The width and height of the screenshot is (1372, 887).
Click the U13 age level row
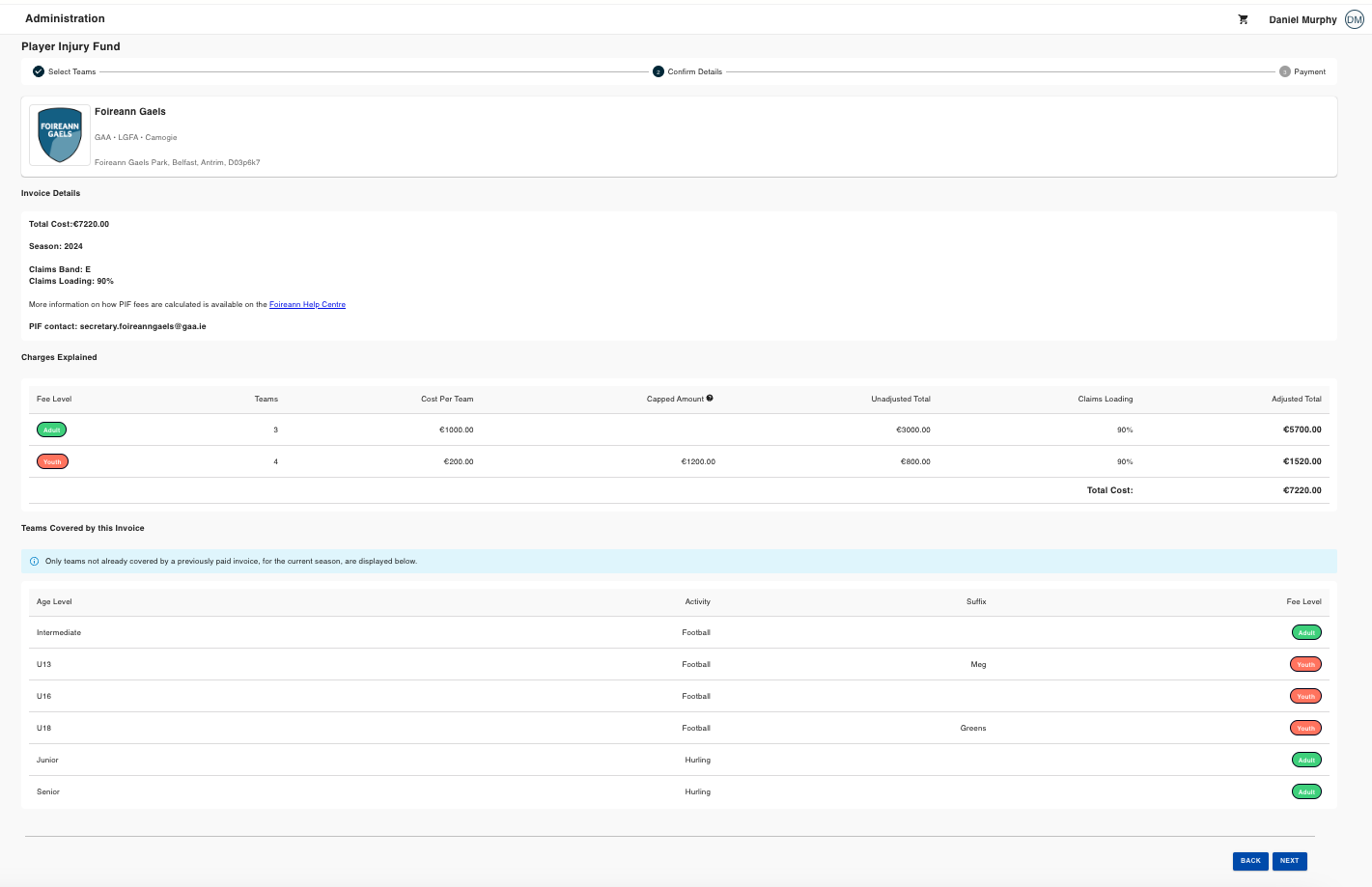pyautogui.click(x=679, y=664)
